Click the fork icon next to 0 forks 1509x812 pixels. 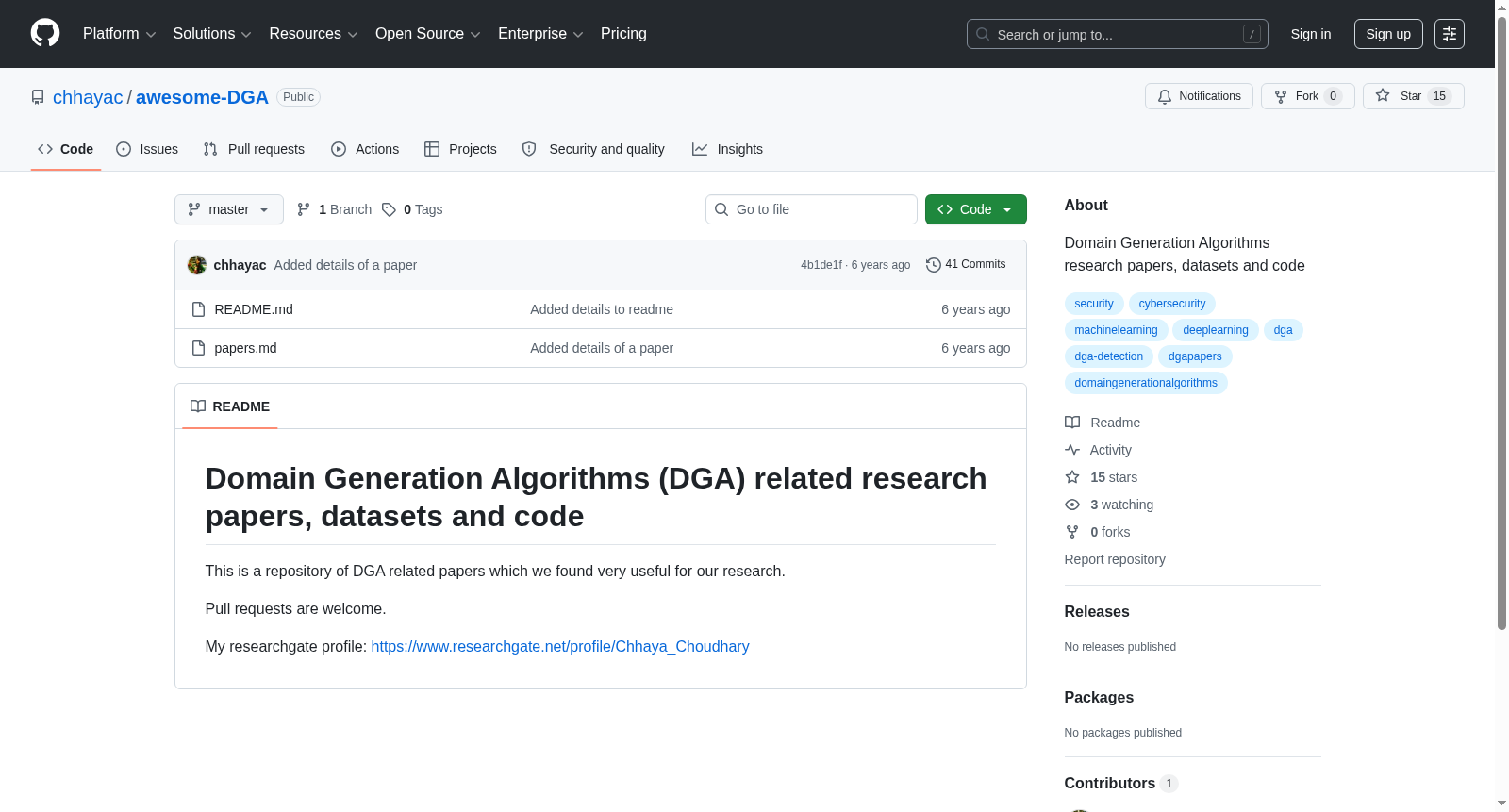(1072, 532)
